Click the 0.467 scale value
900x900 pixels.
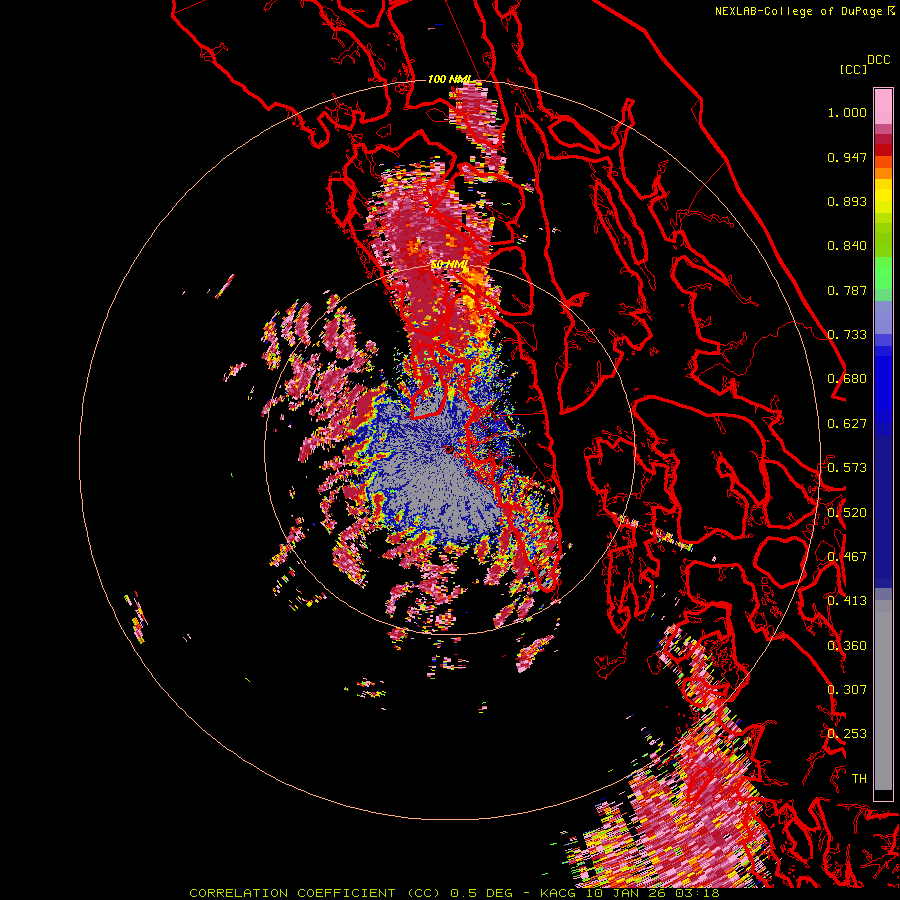[x=847, y=557]
